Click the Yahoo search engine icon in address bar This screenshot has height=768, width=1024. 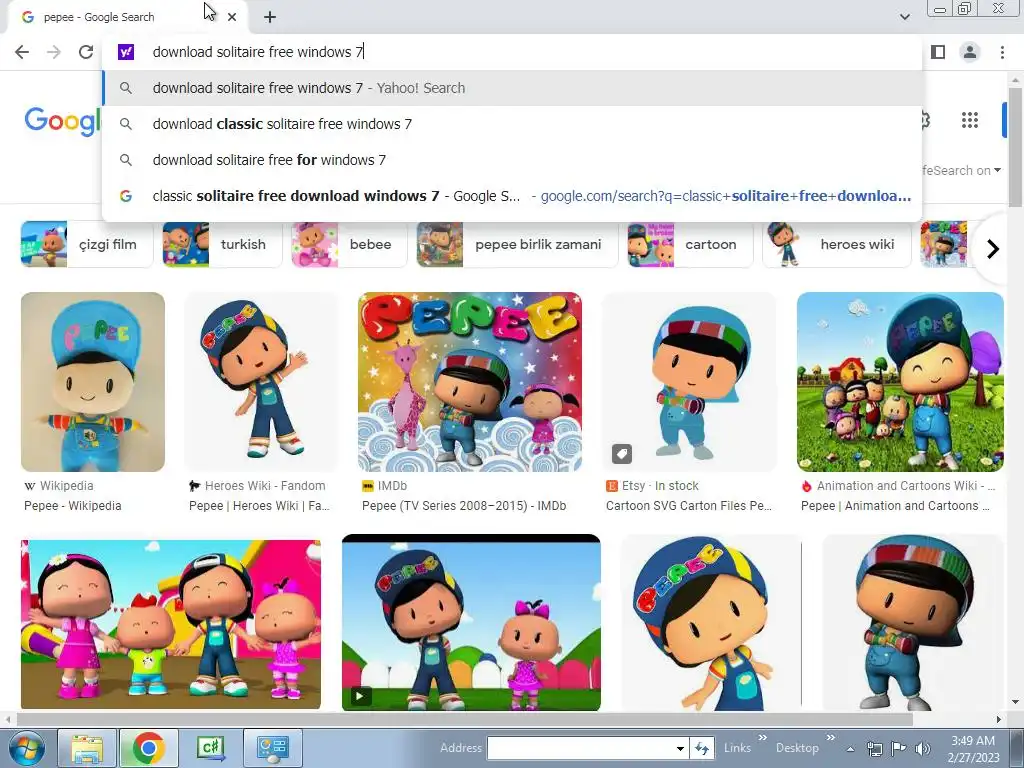[x=125, y=52]
